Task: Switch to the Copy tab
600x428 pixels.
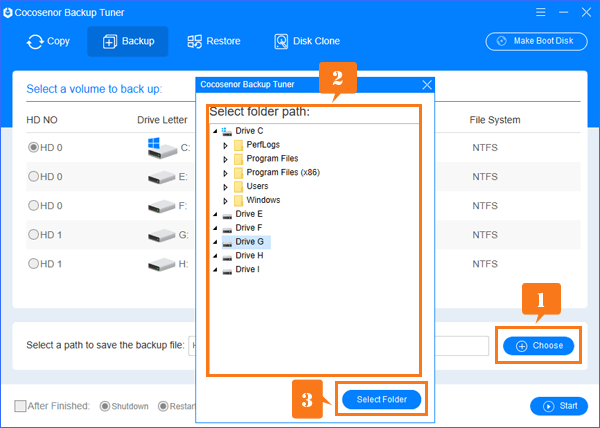Action: [48, 41]
